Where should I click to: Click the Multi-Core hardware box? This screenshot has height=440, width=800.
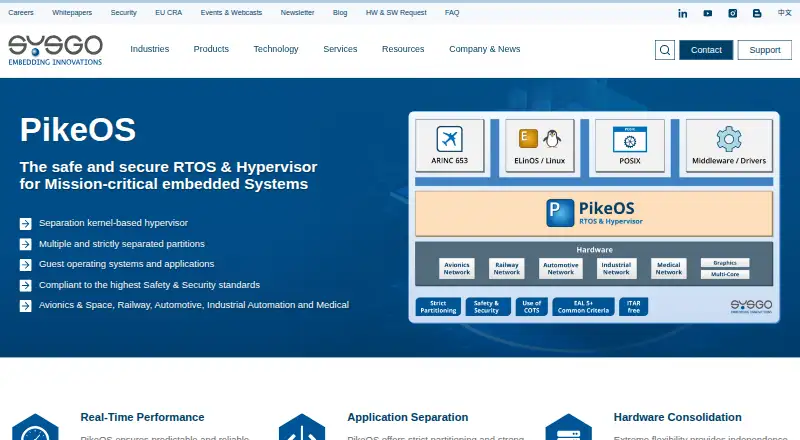tap(725, 275)
